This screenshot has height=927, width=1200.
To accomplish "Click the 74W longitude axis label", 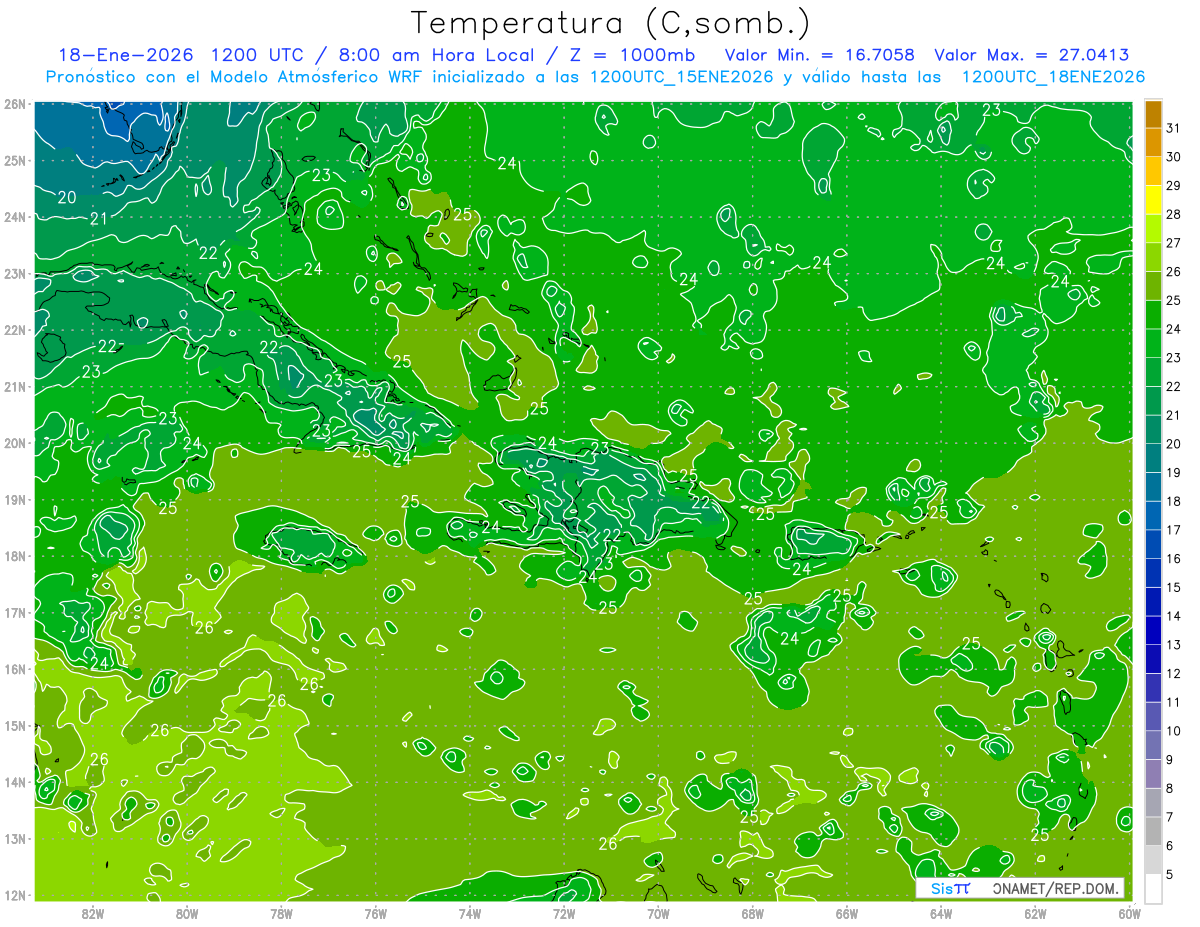I will coord(470,912).
